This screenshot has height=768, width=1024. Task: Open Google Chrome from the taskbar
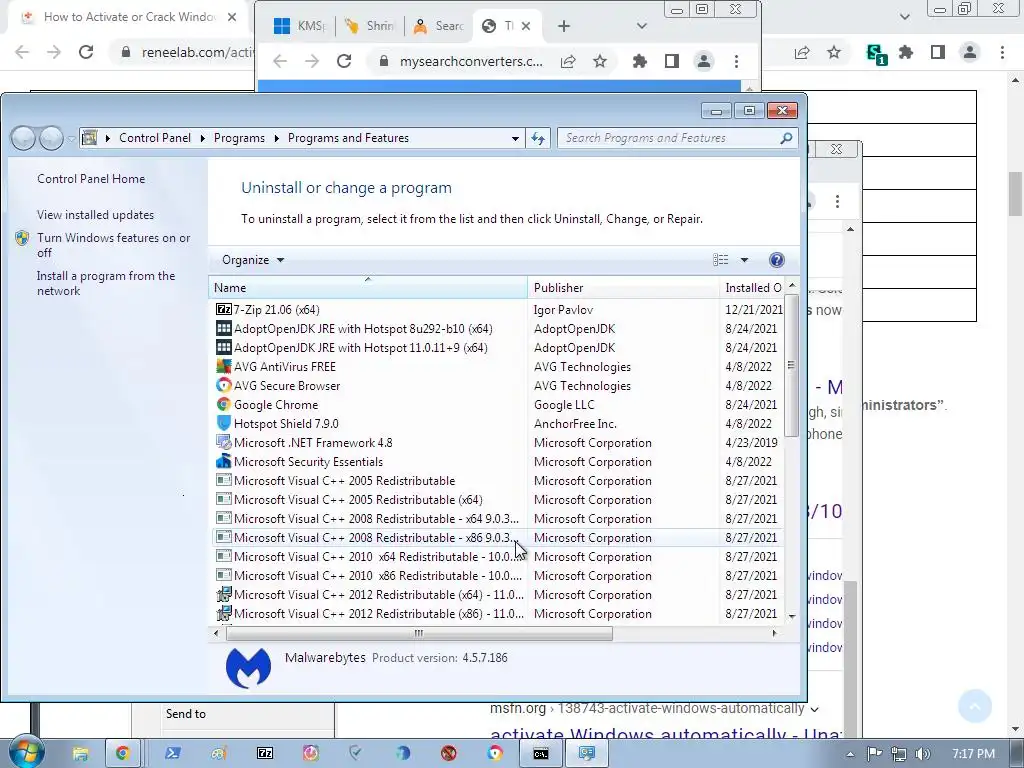[x=123, y=754]
